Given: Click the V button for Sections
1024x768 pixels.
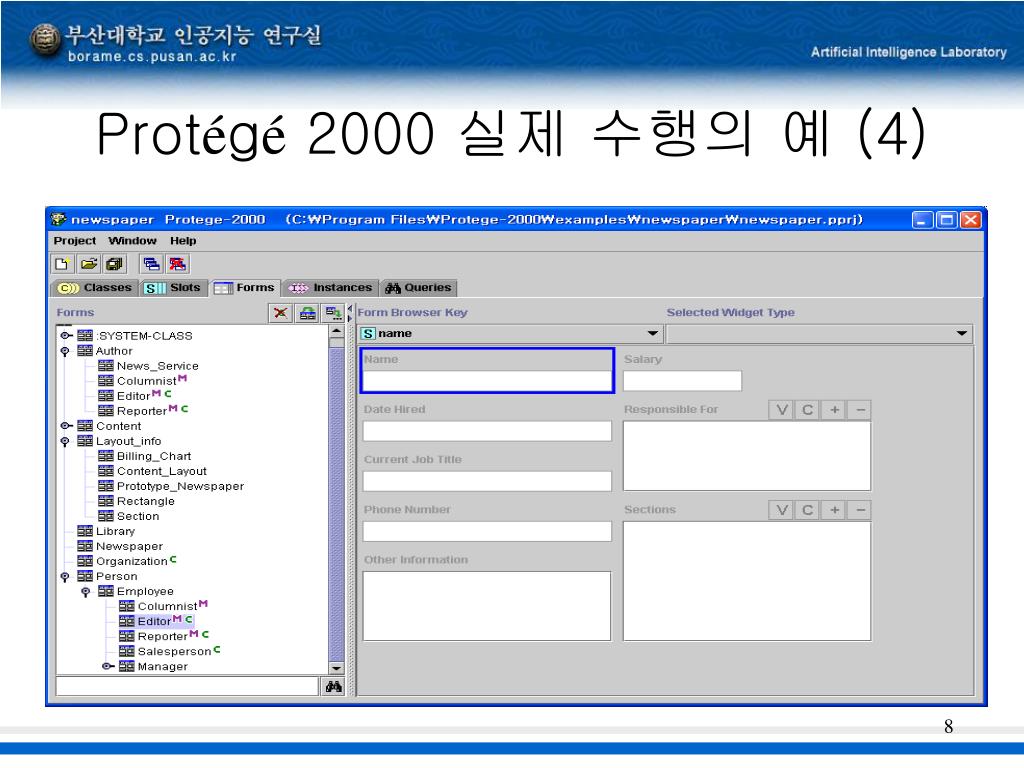Looking at the screenshot, I should point(782,509).
